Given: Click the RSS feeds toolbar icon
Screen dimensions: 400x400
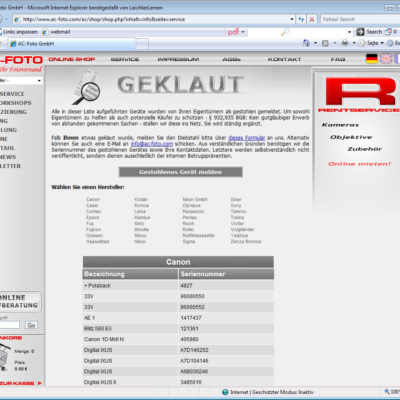Looking at the screenshot, I should coord(326,43).
